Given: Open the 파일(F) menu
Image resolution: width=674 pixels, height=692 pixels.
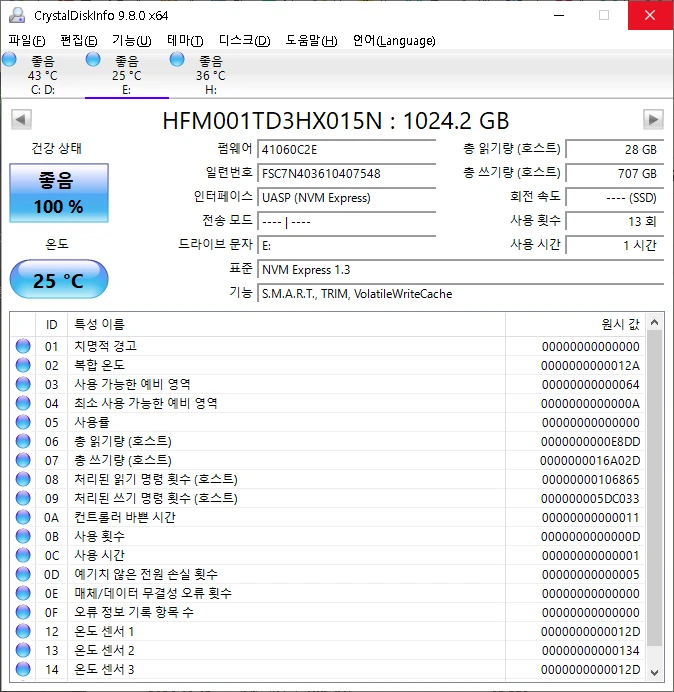Looking at the screenshot, I should tap(27, 41).
